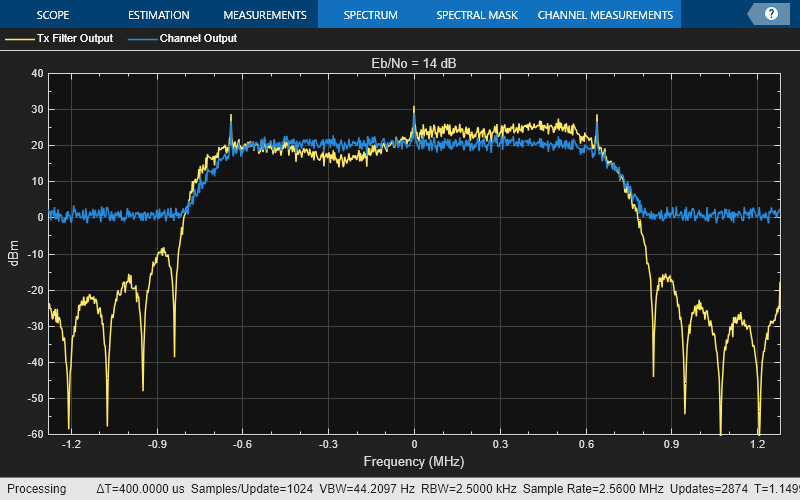Screen dimensions: 800x500
Task: Open the Spectral Mask tab
Action: [x=476, y=15]
